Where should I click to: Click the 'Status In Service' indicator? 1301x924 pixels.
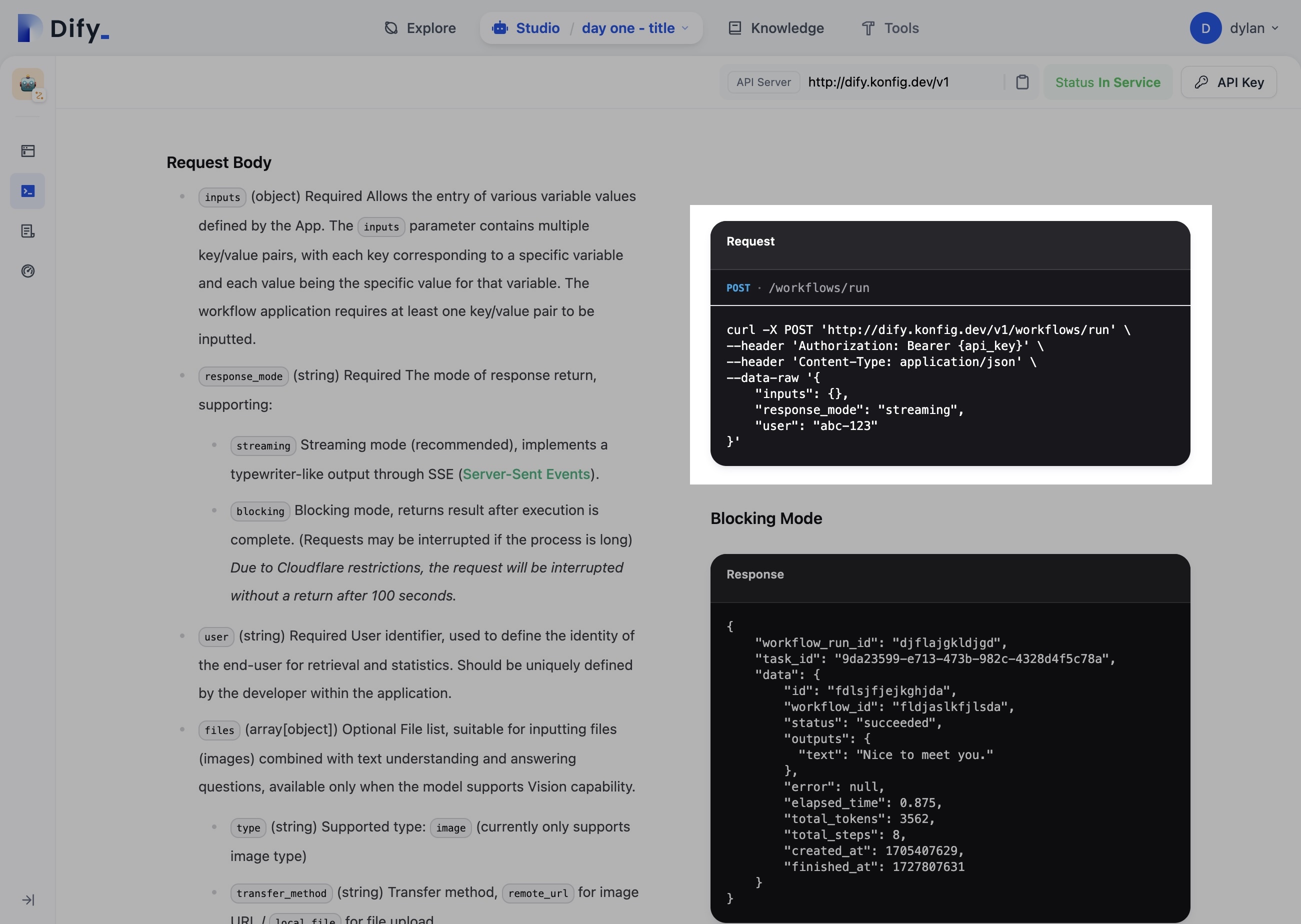pyautogui.click(x=1107, y=82)
